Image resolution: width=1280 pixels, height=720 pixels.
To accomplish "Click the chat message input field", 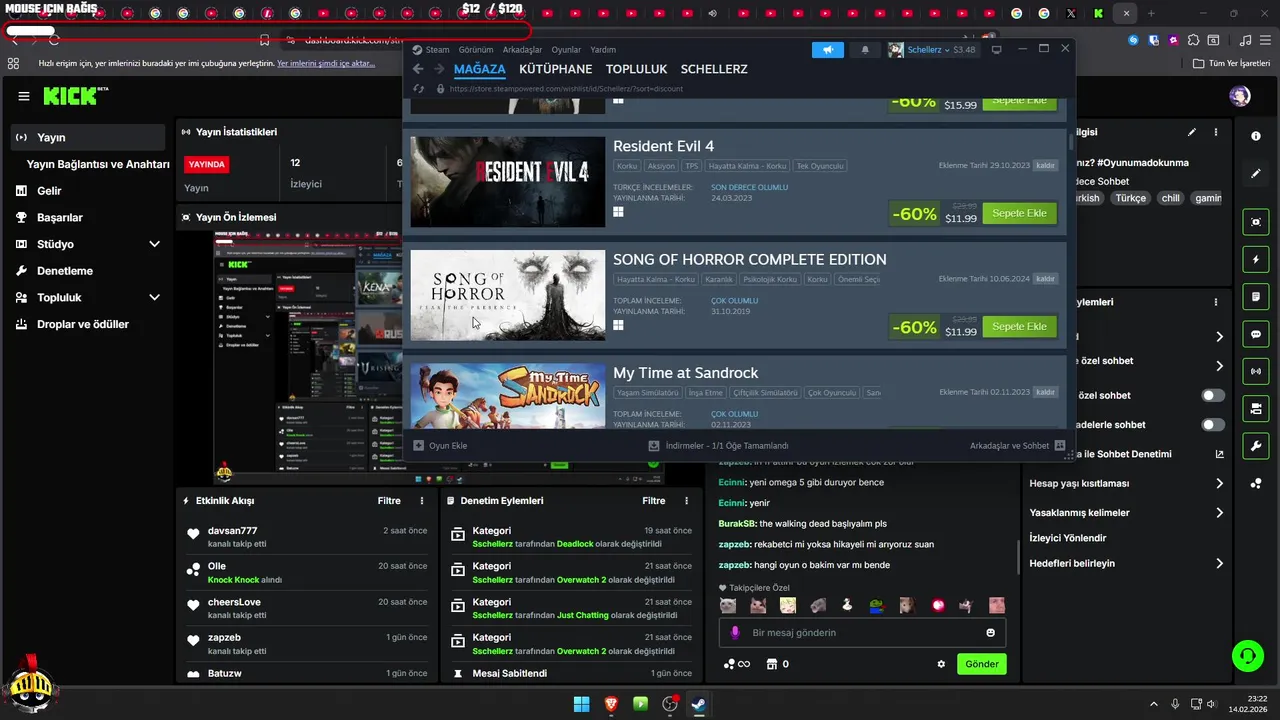I will (x=862, y=633).
